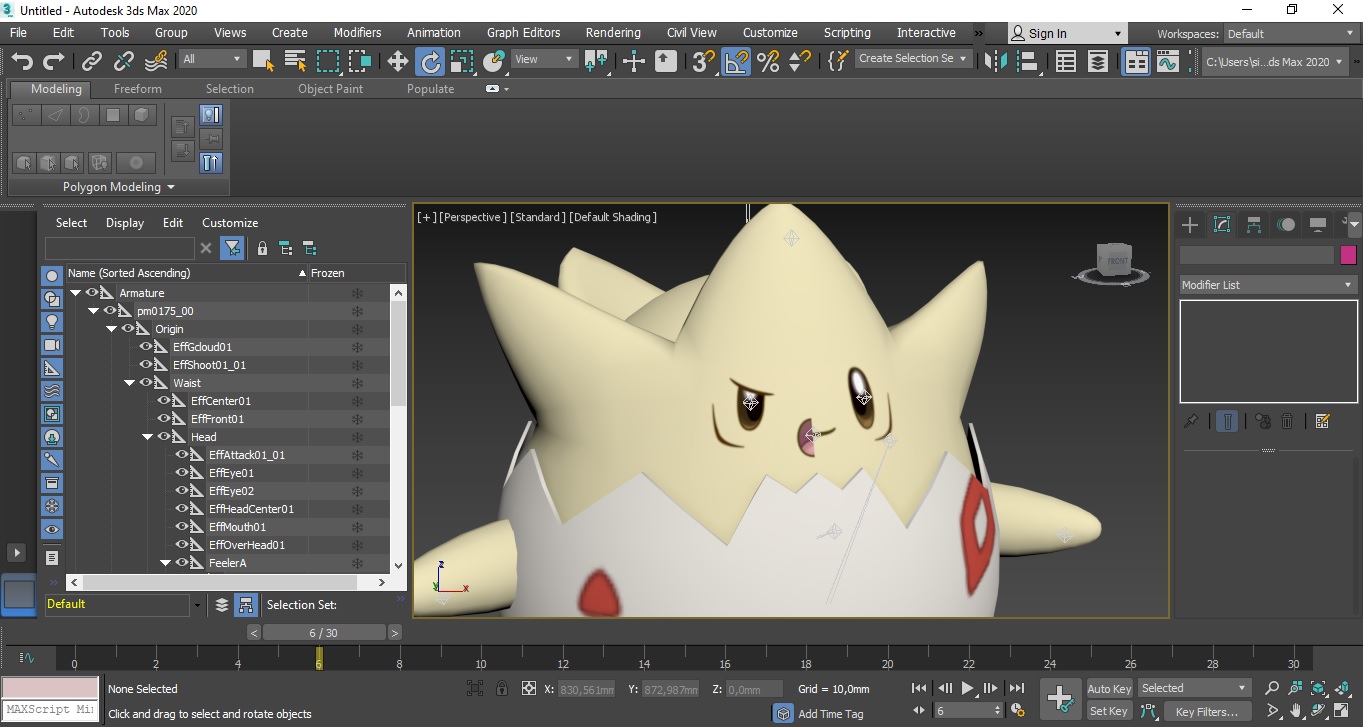
Task: Click the Scene Explorer lock icon
Action: coord(262,248)
